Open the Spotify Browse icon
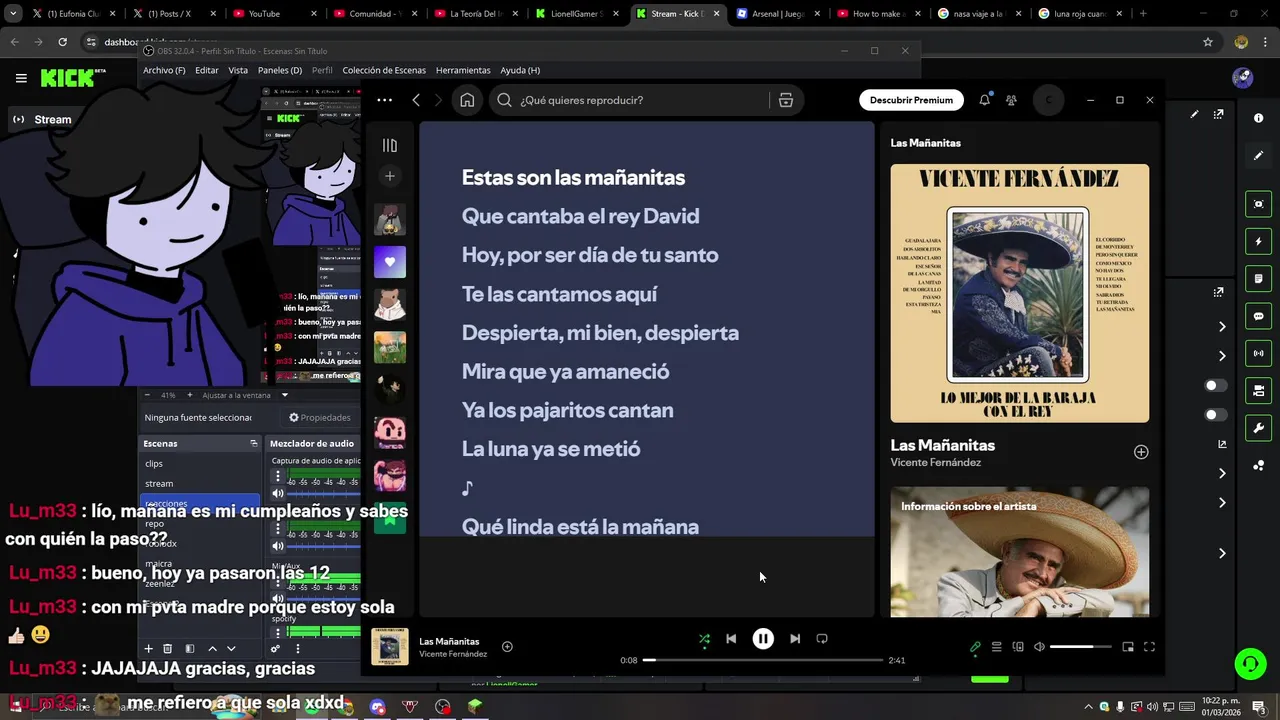Image resolution: width=1280 pixels, height=720 pixels. [x=785, y=100]
